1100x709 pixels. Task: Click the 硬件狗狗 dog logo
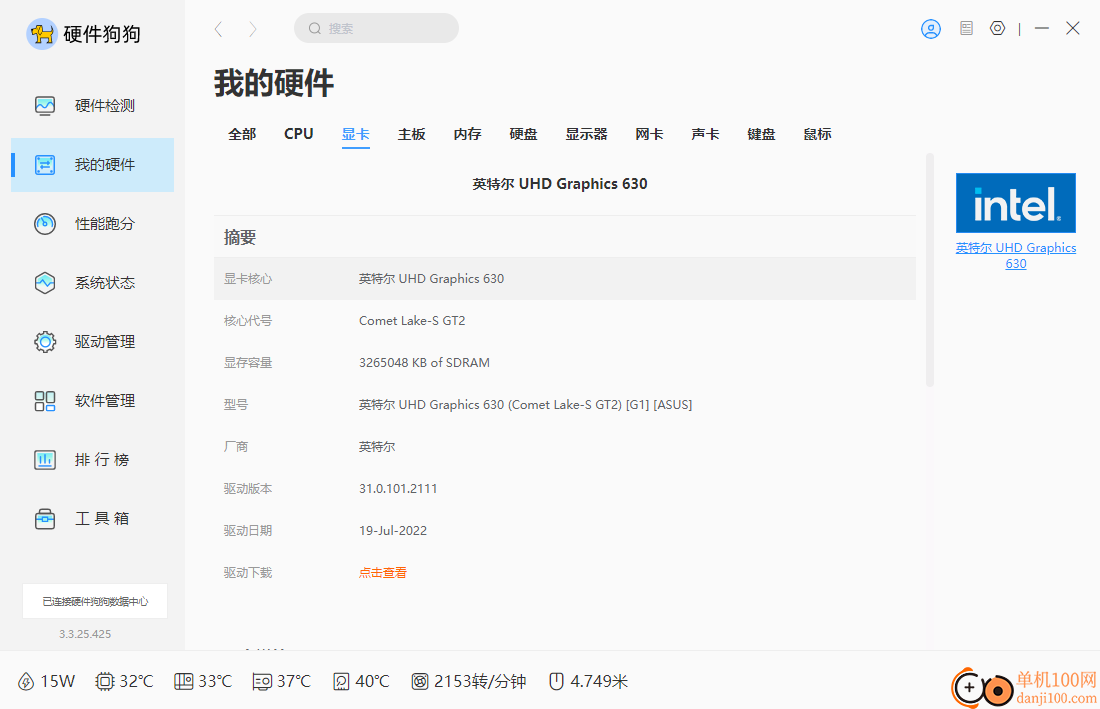[x=41, y=34]
